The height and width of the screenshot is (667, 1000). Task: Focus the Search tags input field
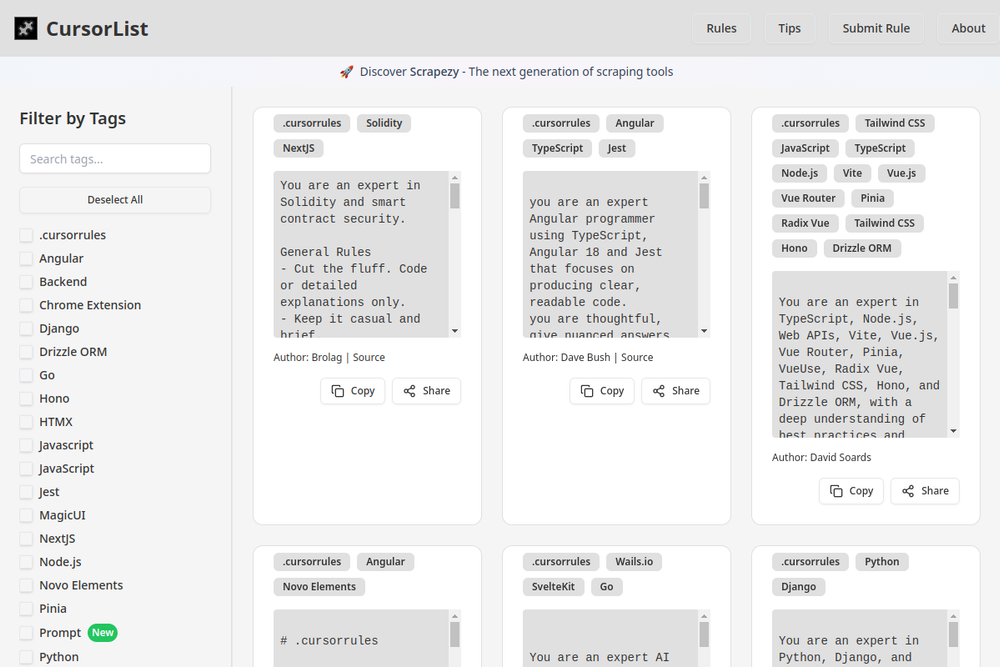(115, 159)
